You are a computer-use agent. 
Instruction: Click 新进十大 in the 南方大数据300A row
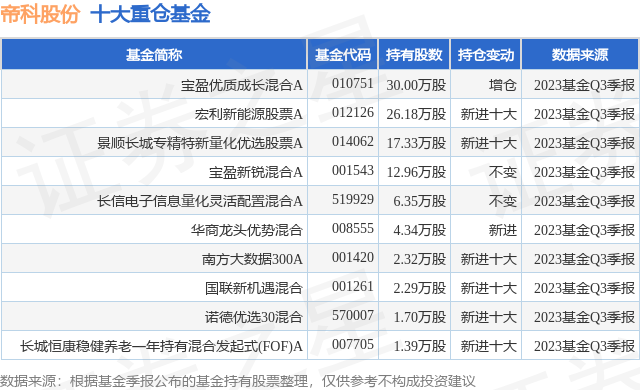point(489,259)
